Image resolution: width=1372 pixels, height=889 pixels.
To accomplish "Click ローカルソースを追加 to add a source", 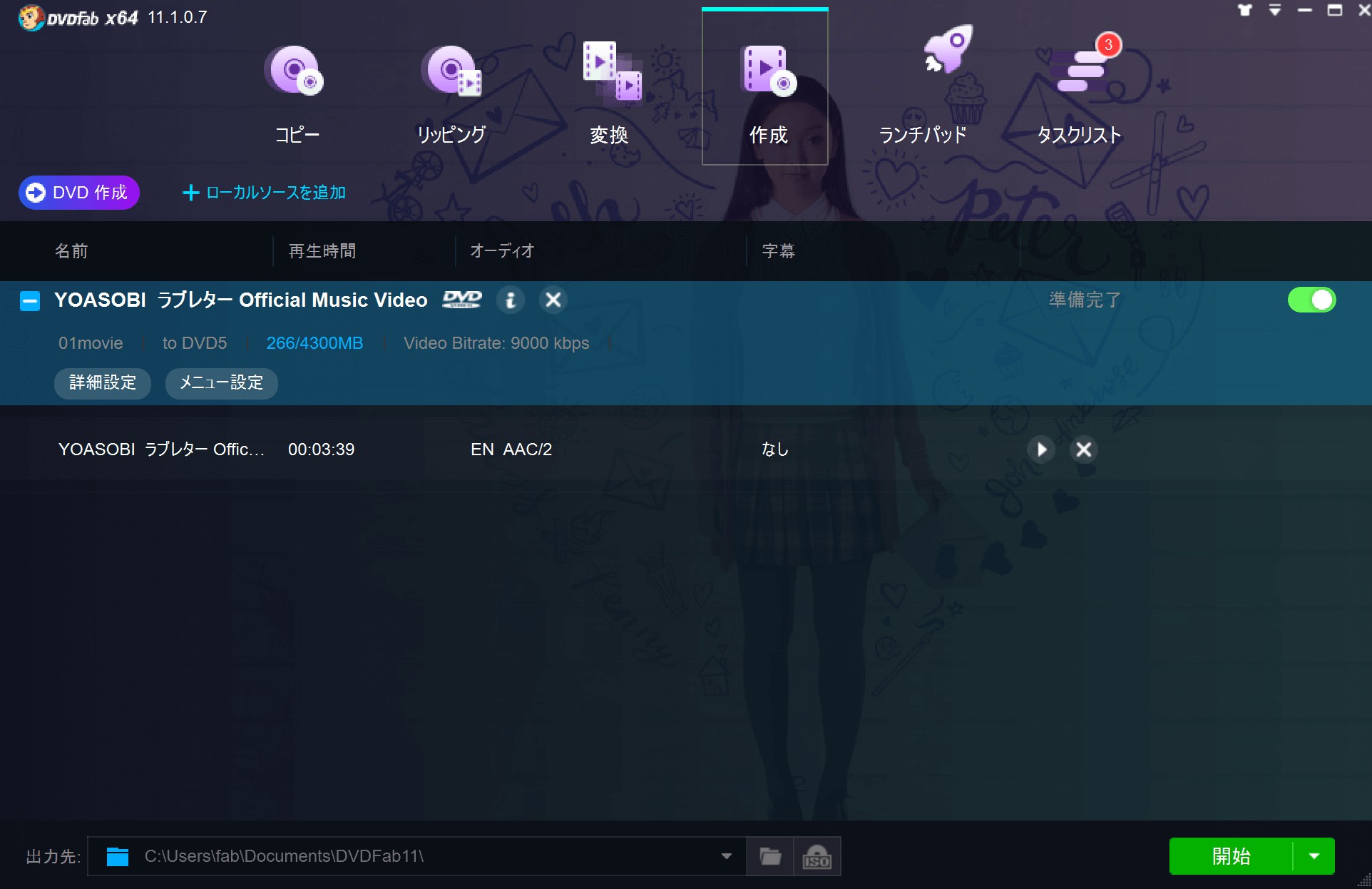I will click(265, 193).
